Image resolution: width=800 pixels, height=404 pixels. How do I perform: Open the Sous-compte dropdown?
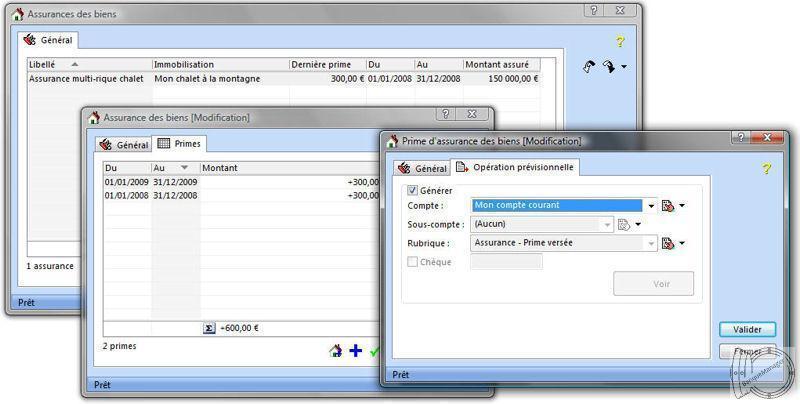[607, 225]
